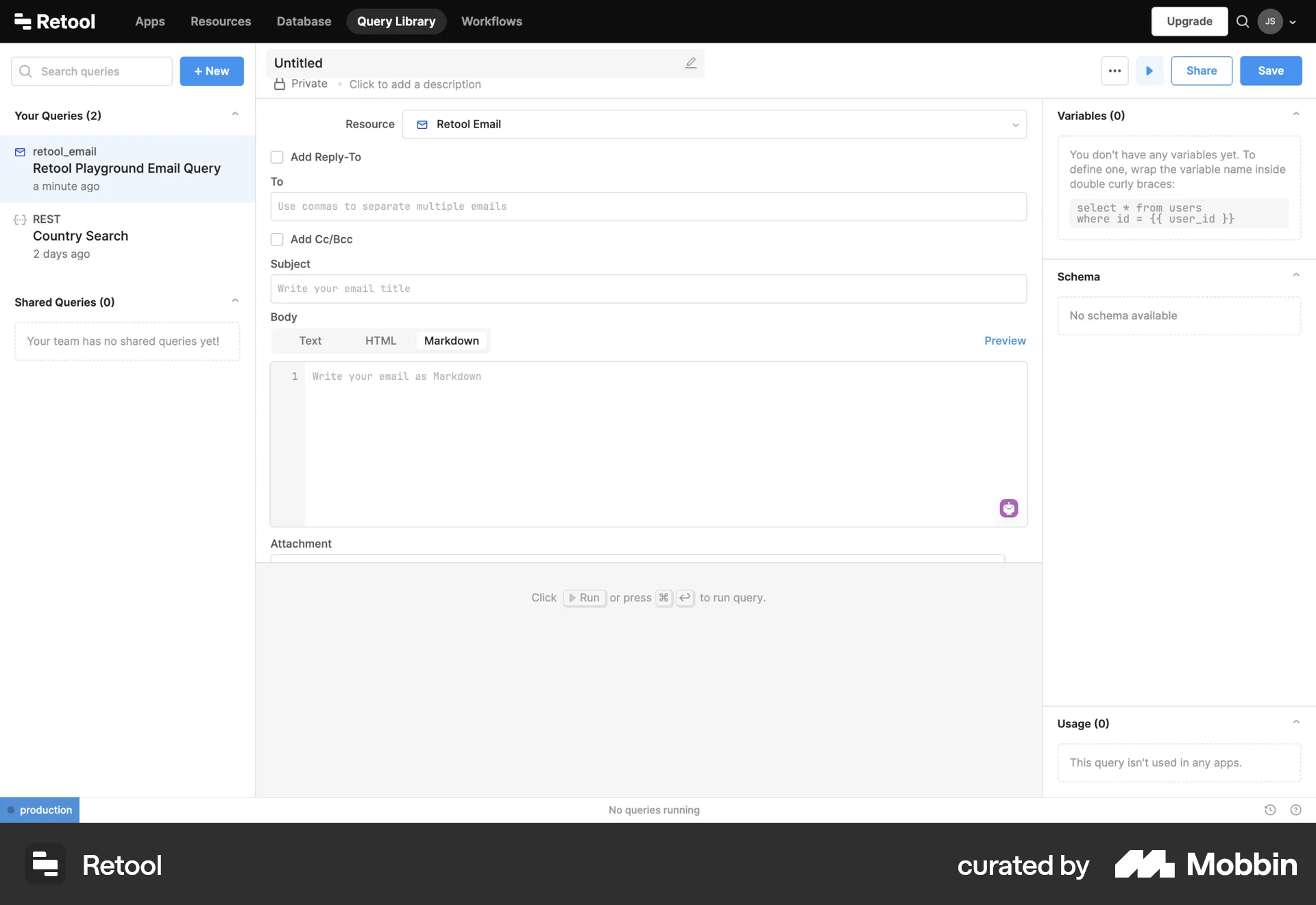
Task: Click the Subject input field
Action: pos(648,289)
